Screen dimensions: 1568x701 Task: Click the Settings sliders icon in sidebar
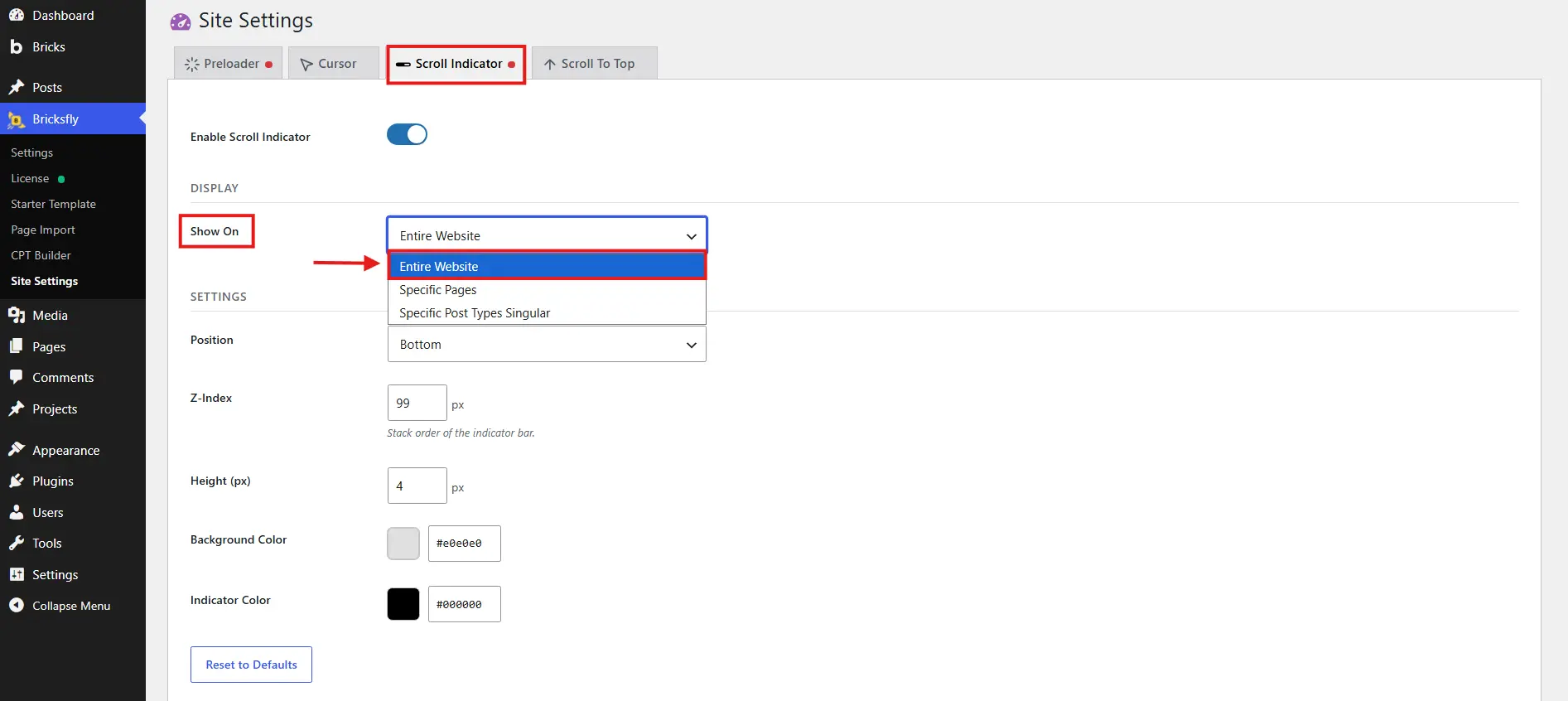(17, 574)
